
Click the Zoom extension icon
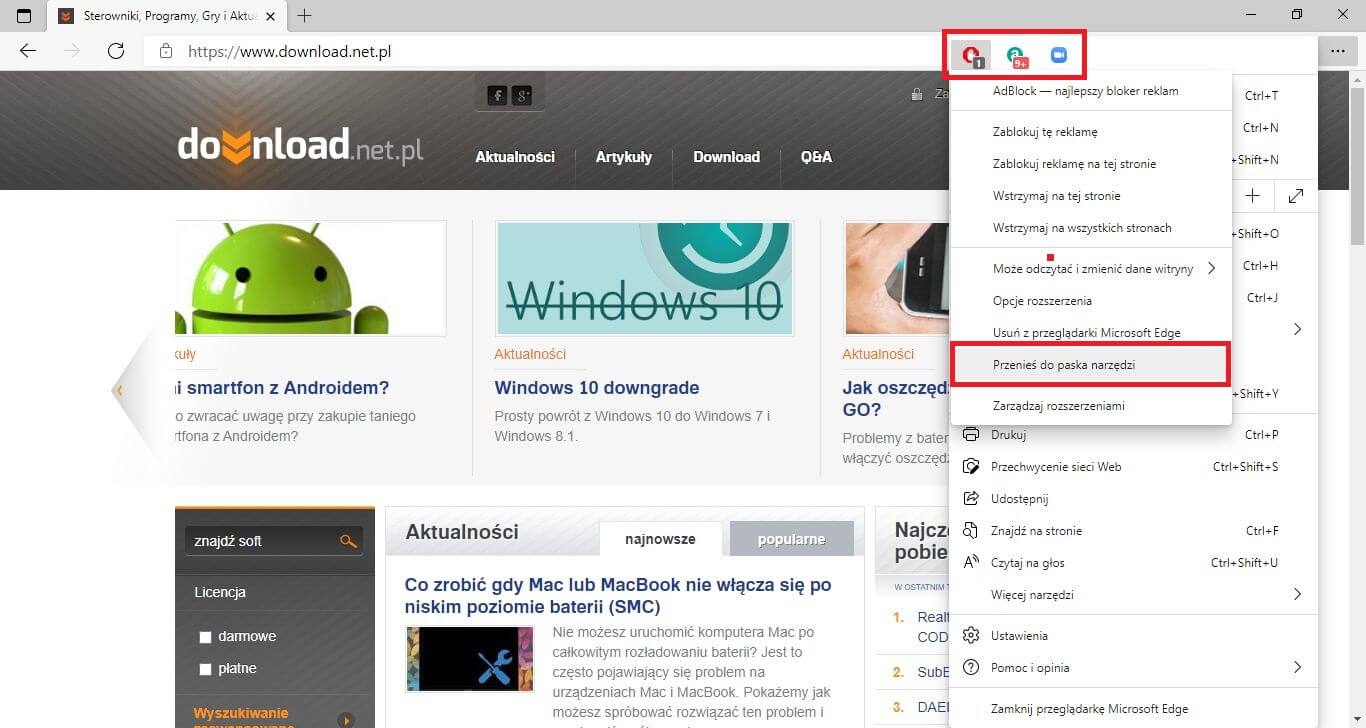pos(1059,55)
